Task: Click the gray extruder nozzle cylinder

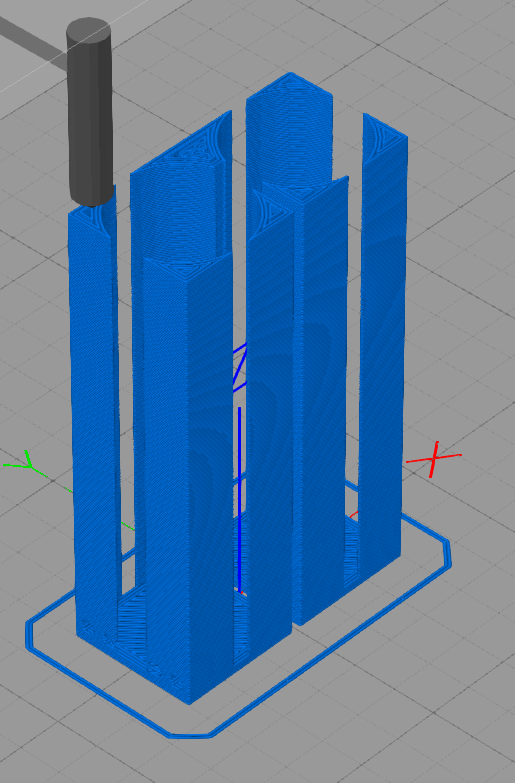Action: (x=90, y=112)
